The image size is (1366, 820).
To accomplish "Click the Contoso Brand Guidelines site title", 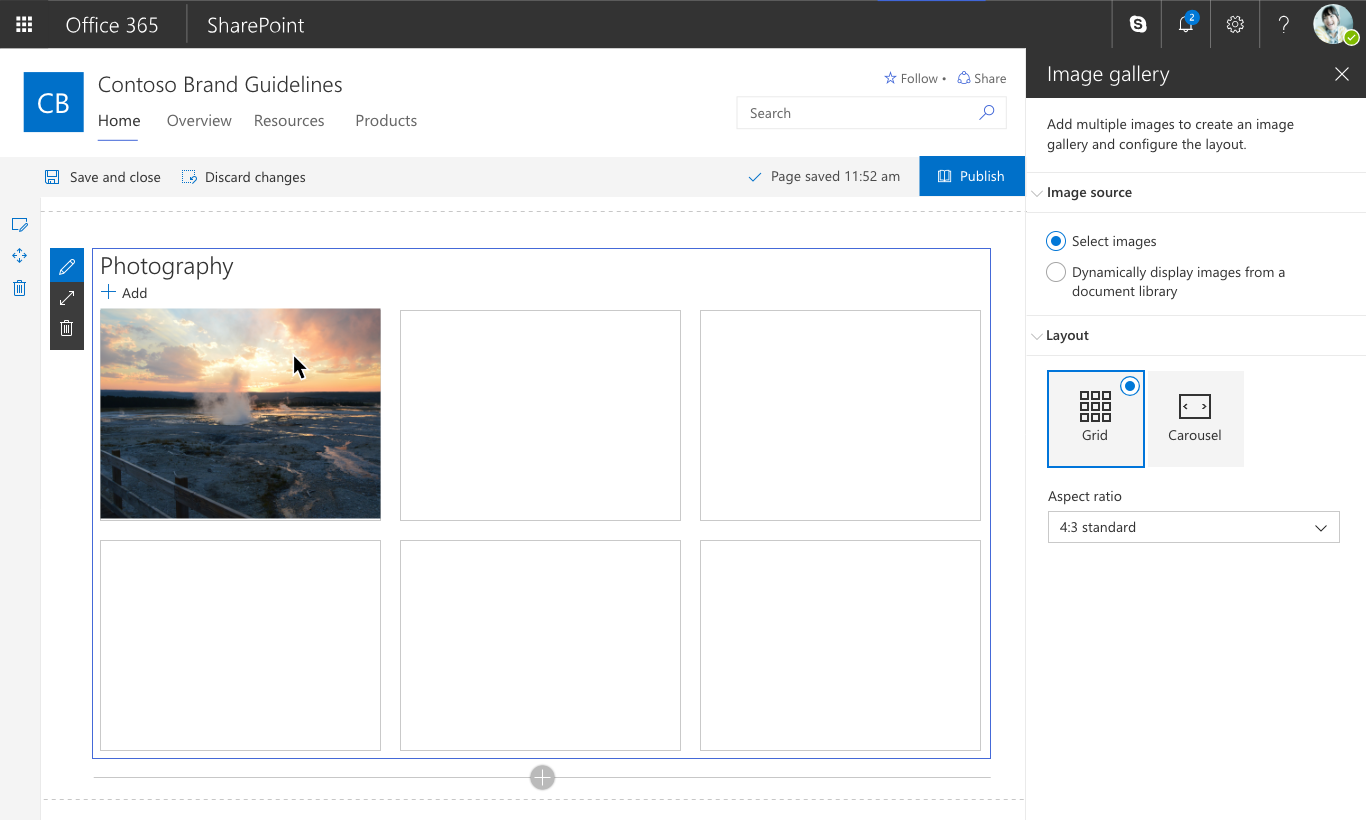I will (220, 85).
